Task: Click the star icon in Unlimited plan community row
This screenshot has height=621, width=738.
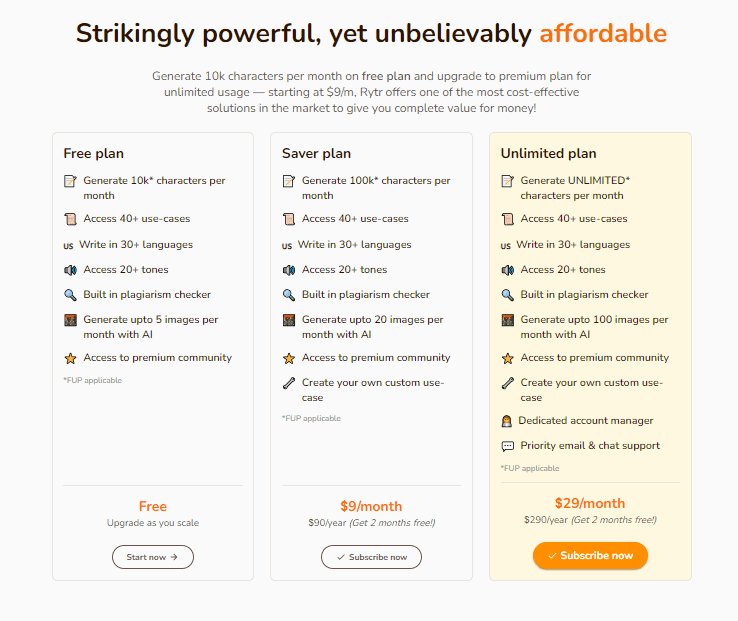Action: 507,358
